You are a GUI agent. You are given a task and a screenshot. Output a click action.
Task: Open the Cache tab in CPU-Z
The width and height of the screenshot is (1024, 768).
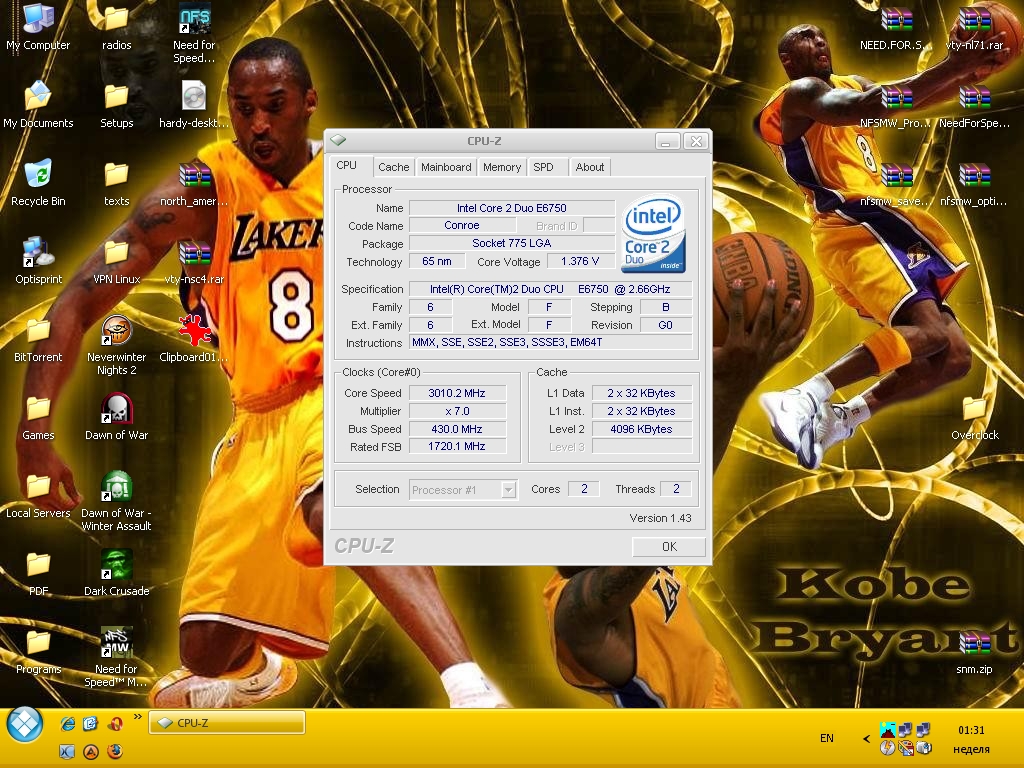click(x=393, y=167)
